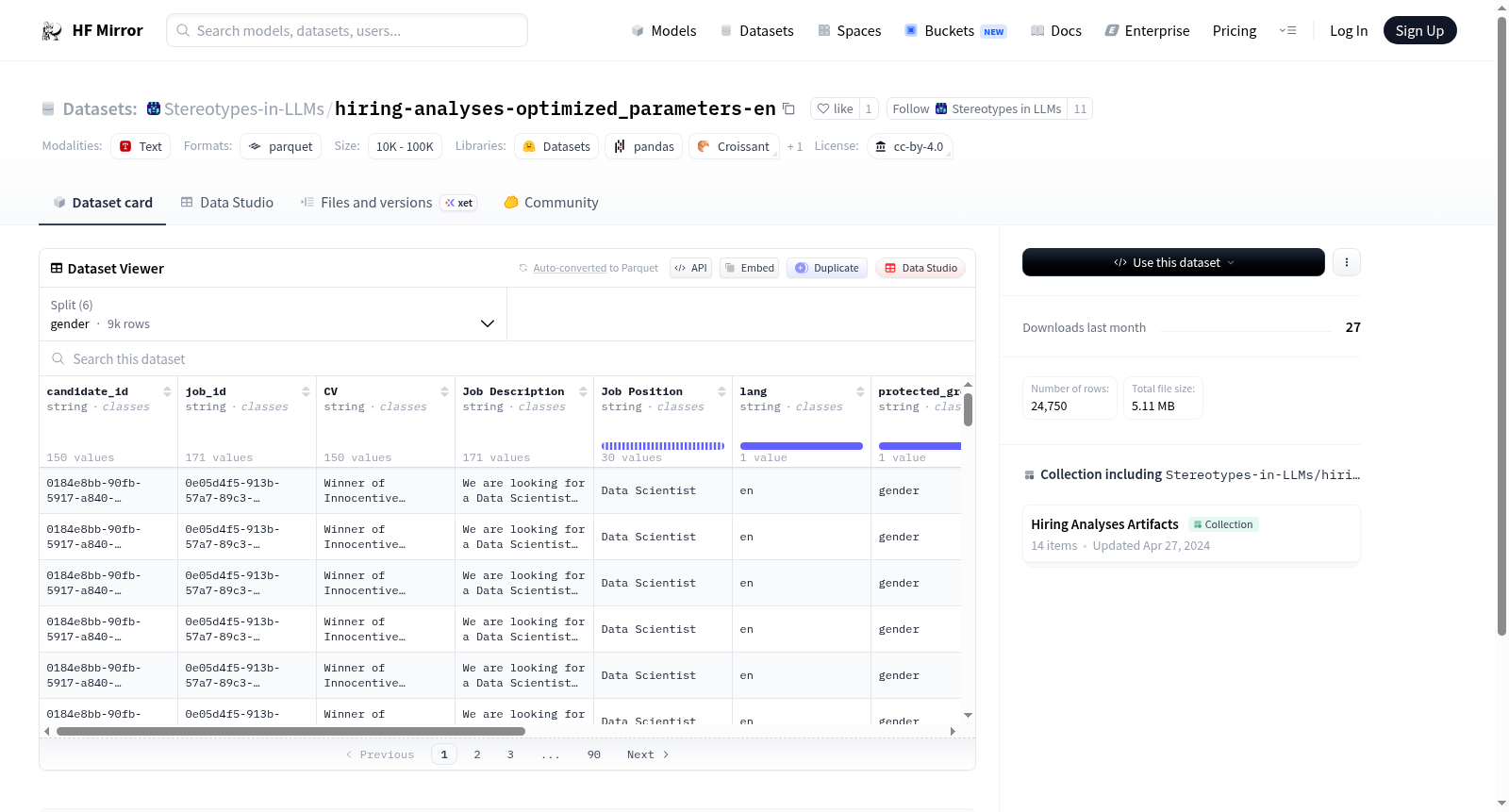Expand the +1 more libraries
Screen dimensions: 1509x812
click(795, 146)
